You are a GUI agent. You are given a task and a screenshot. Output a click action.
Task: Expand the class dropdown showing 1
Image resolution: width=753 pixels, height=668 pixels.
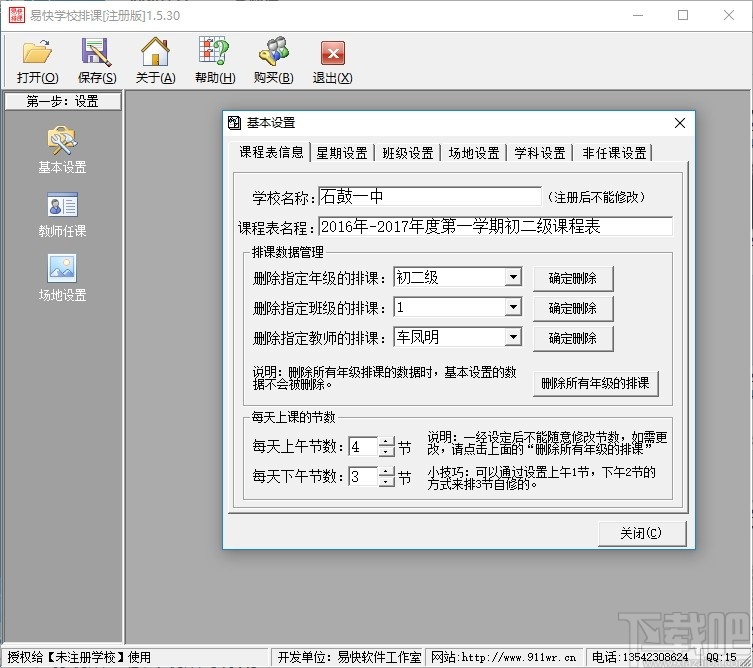513,307
